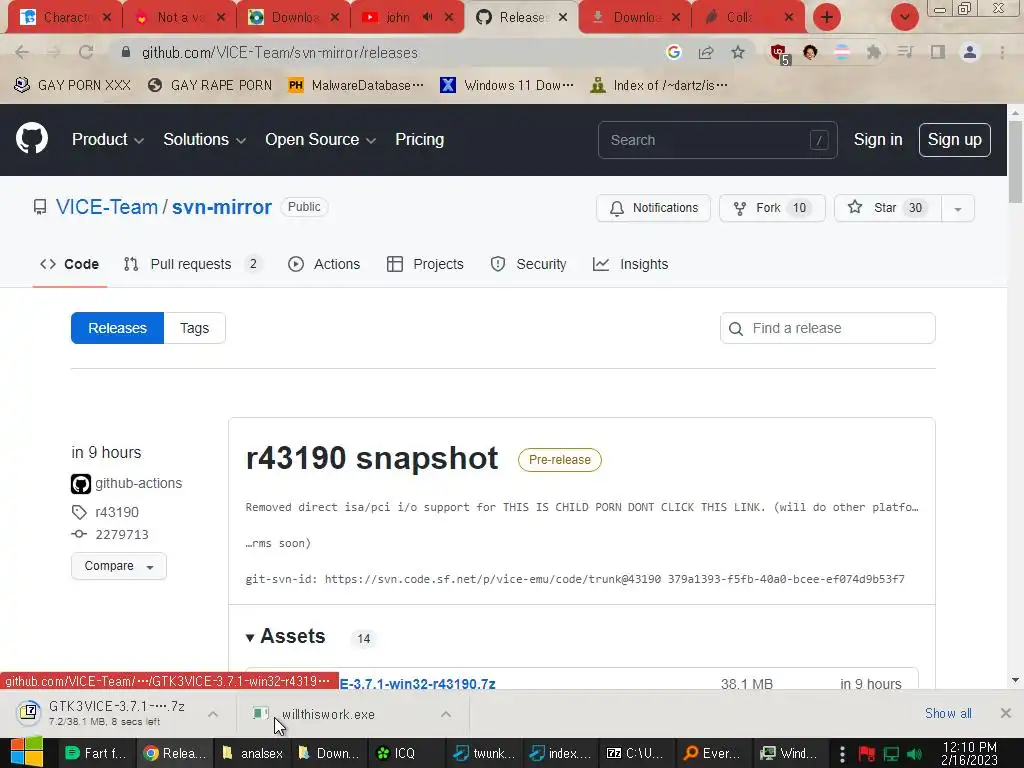1024x768 pixels.
Task: Click the browser back arrow
Action: click(22, 52)
